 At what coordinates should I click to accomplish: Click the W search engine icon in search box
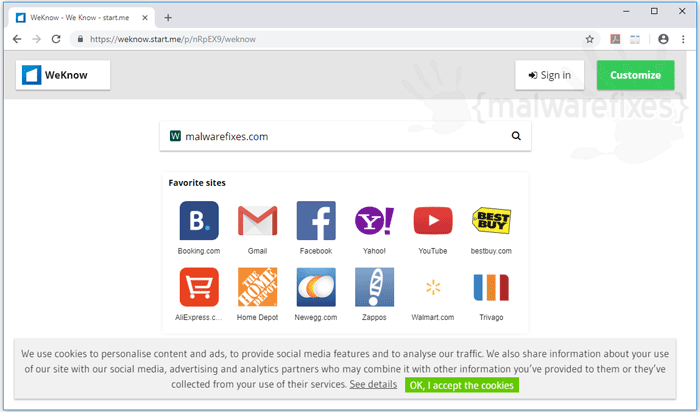point(175,136)
